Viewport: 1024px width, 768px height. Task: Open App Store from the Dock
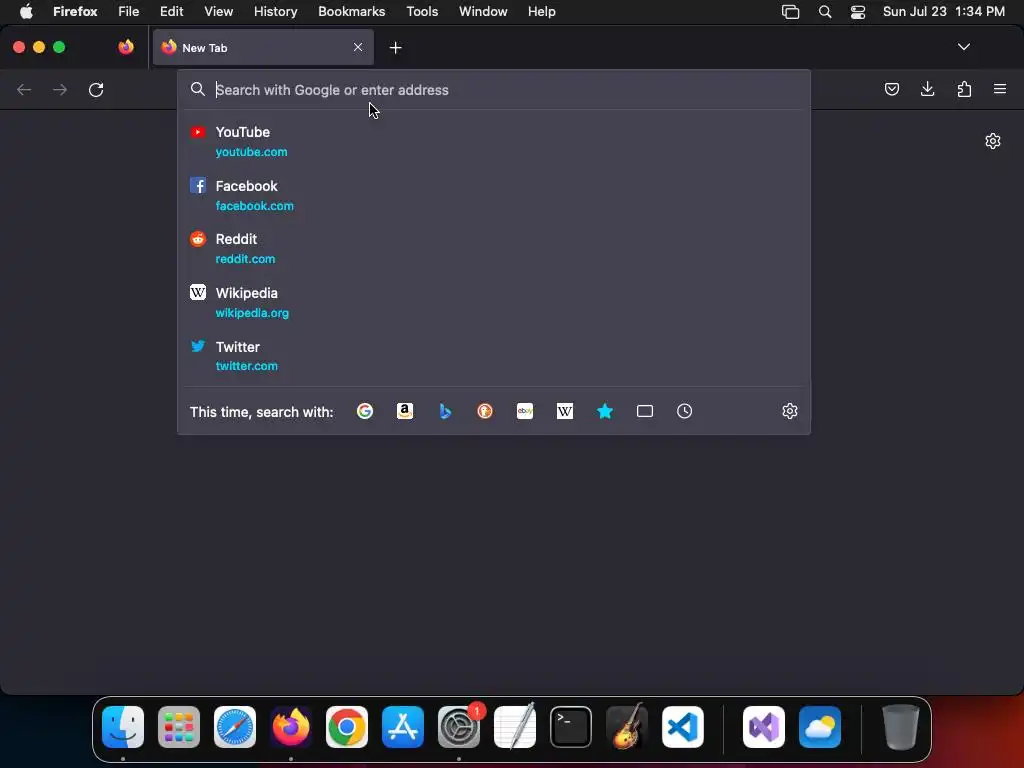[x=403, y=726]
